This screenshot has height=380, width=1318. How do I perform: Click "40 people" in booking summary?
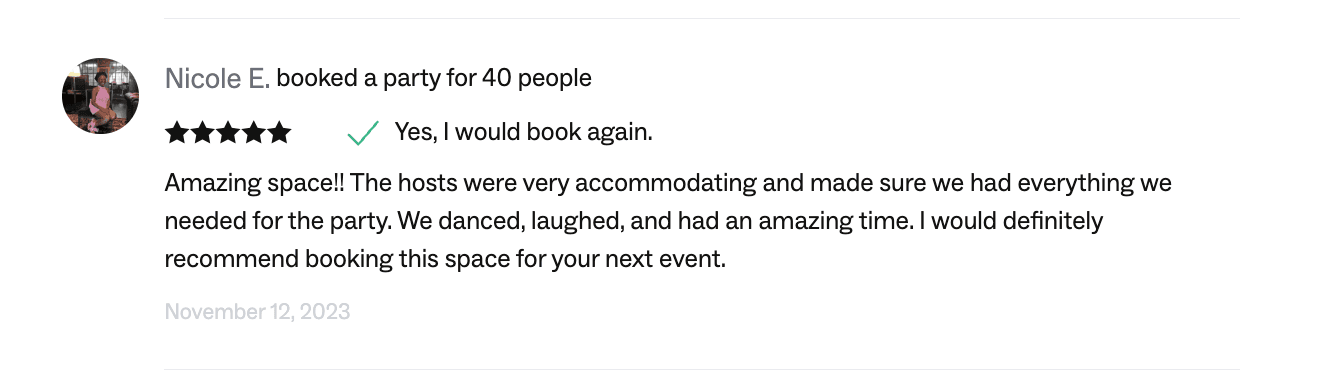(x=537, y=78)
